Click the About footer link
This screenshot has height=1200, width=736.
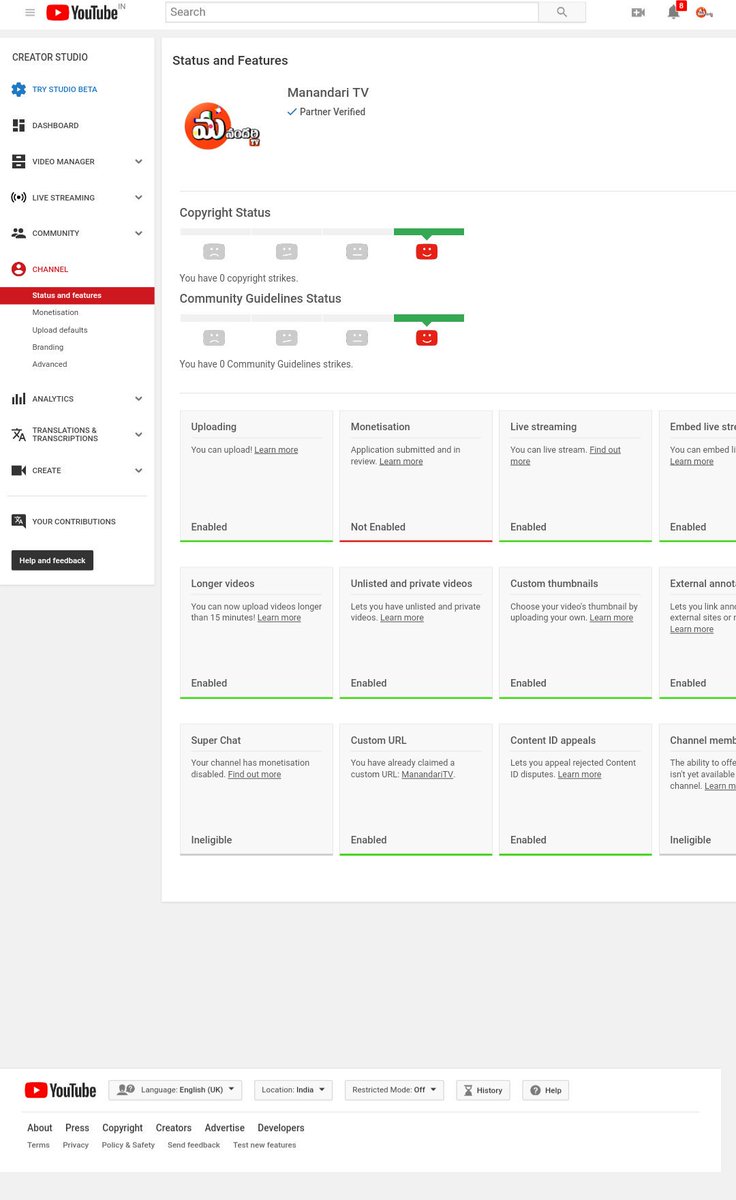[x=40, y=1128]
